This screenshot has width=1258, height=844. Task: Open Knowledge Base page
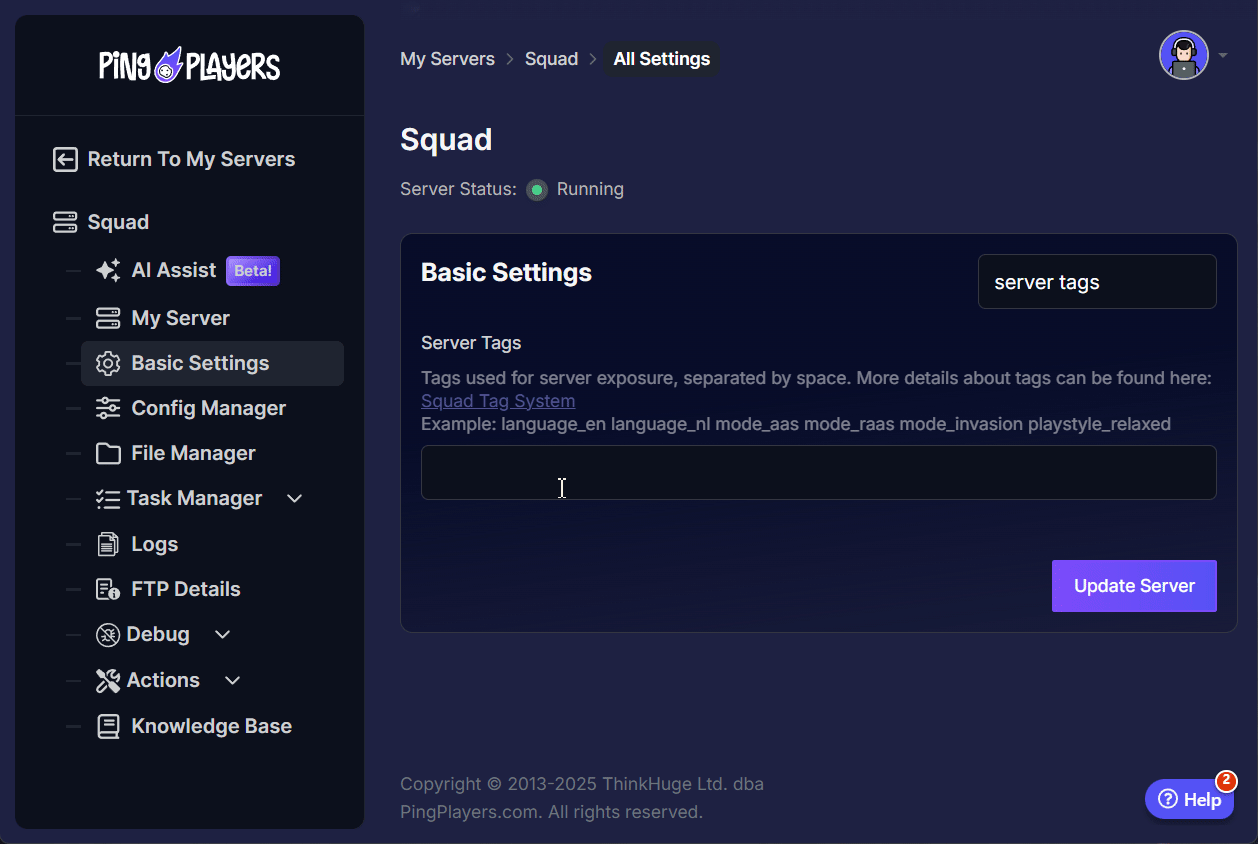tap(212, 726)
